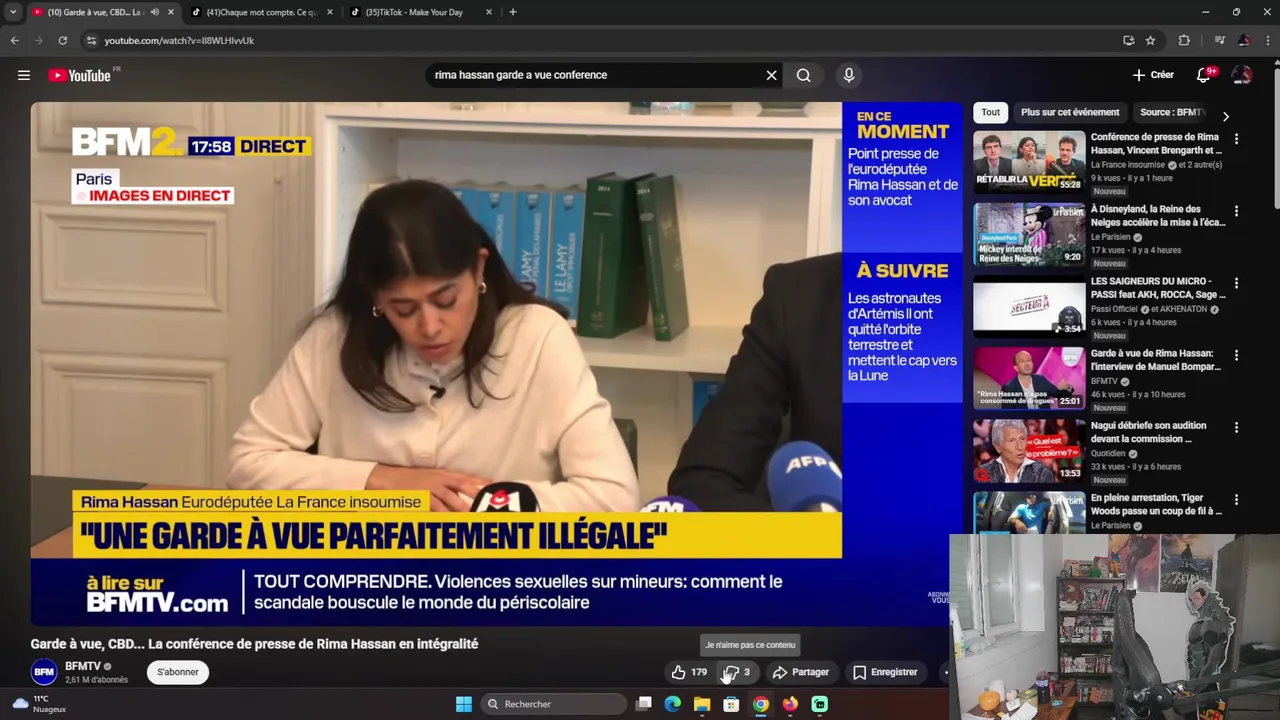The image size is (1280, 720).
Task: Open Nagui débriefe son audition thumbnail
Action: click(1029, 450)
